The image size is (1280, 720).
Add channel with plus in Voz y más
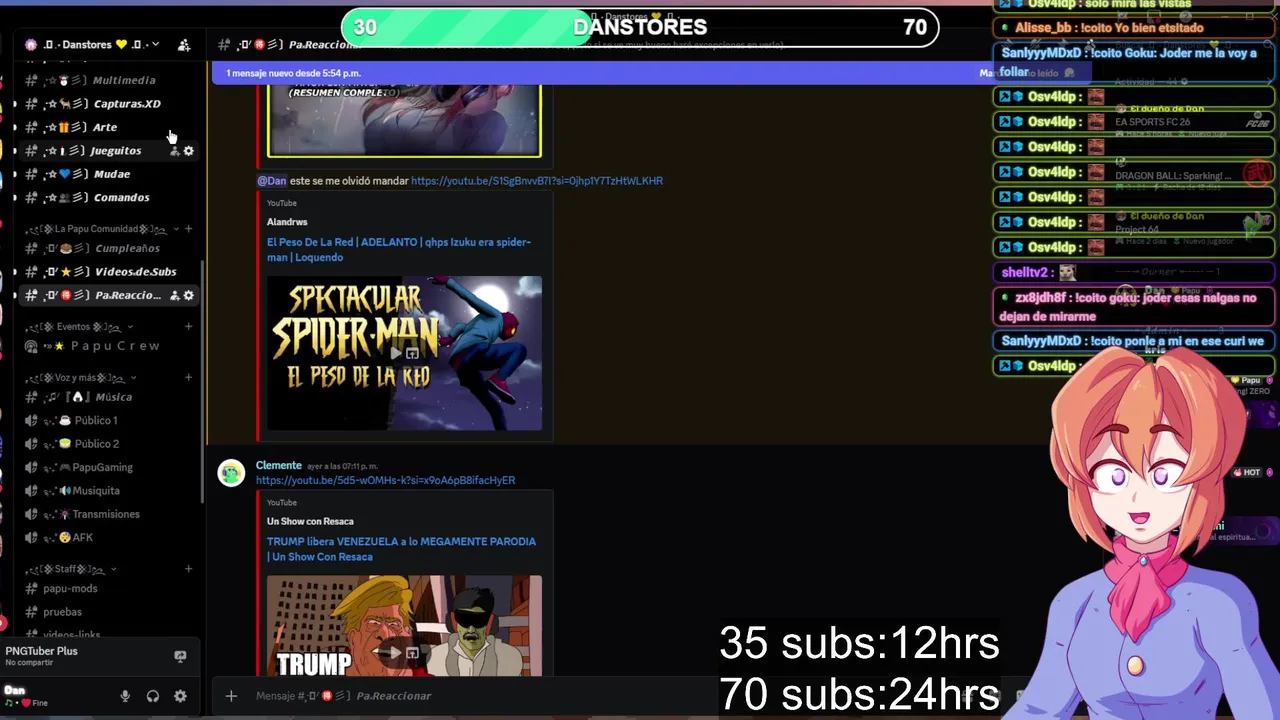188,378
